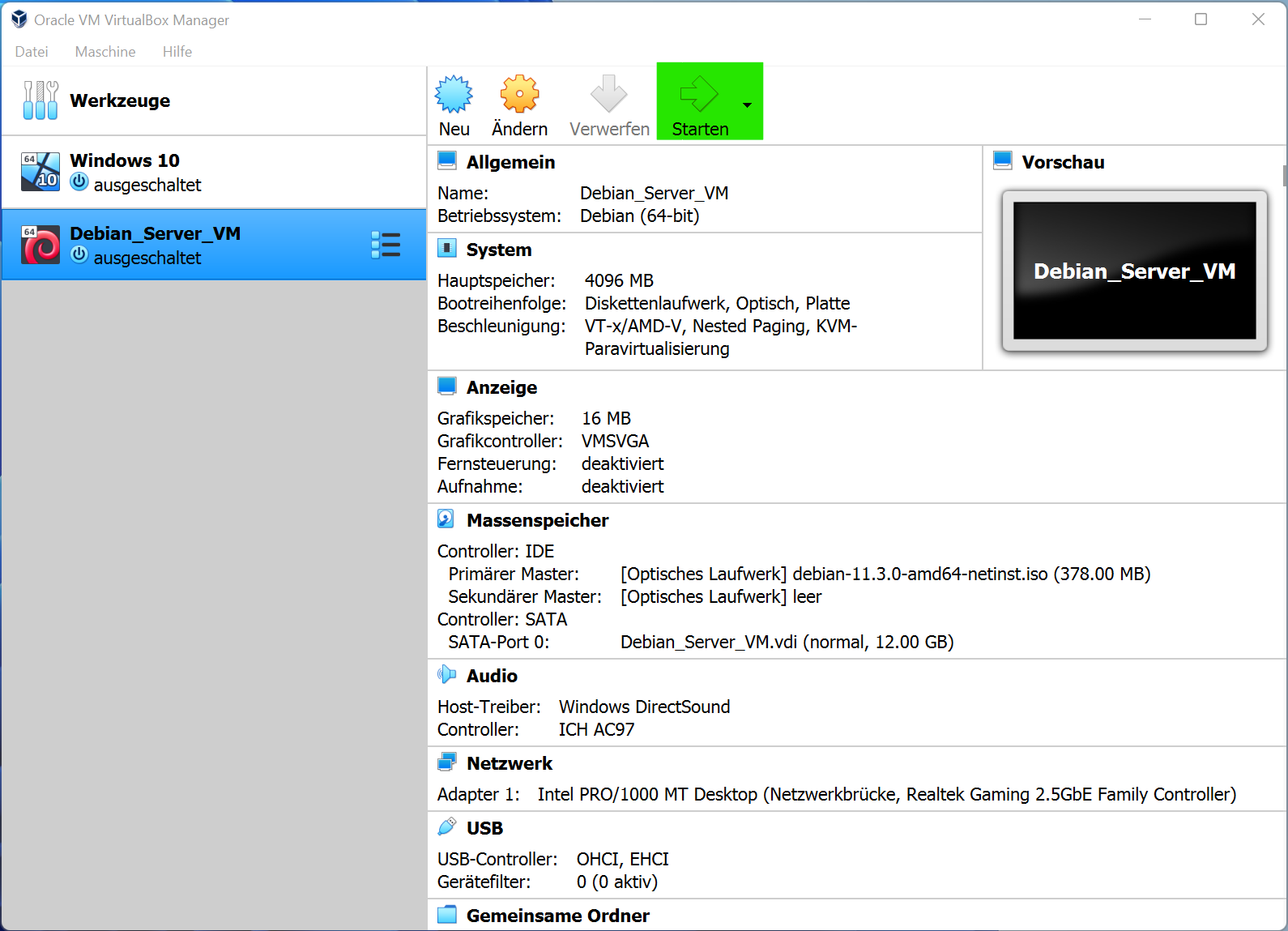Click the System section chip icon

[447, 248]
